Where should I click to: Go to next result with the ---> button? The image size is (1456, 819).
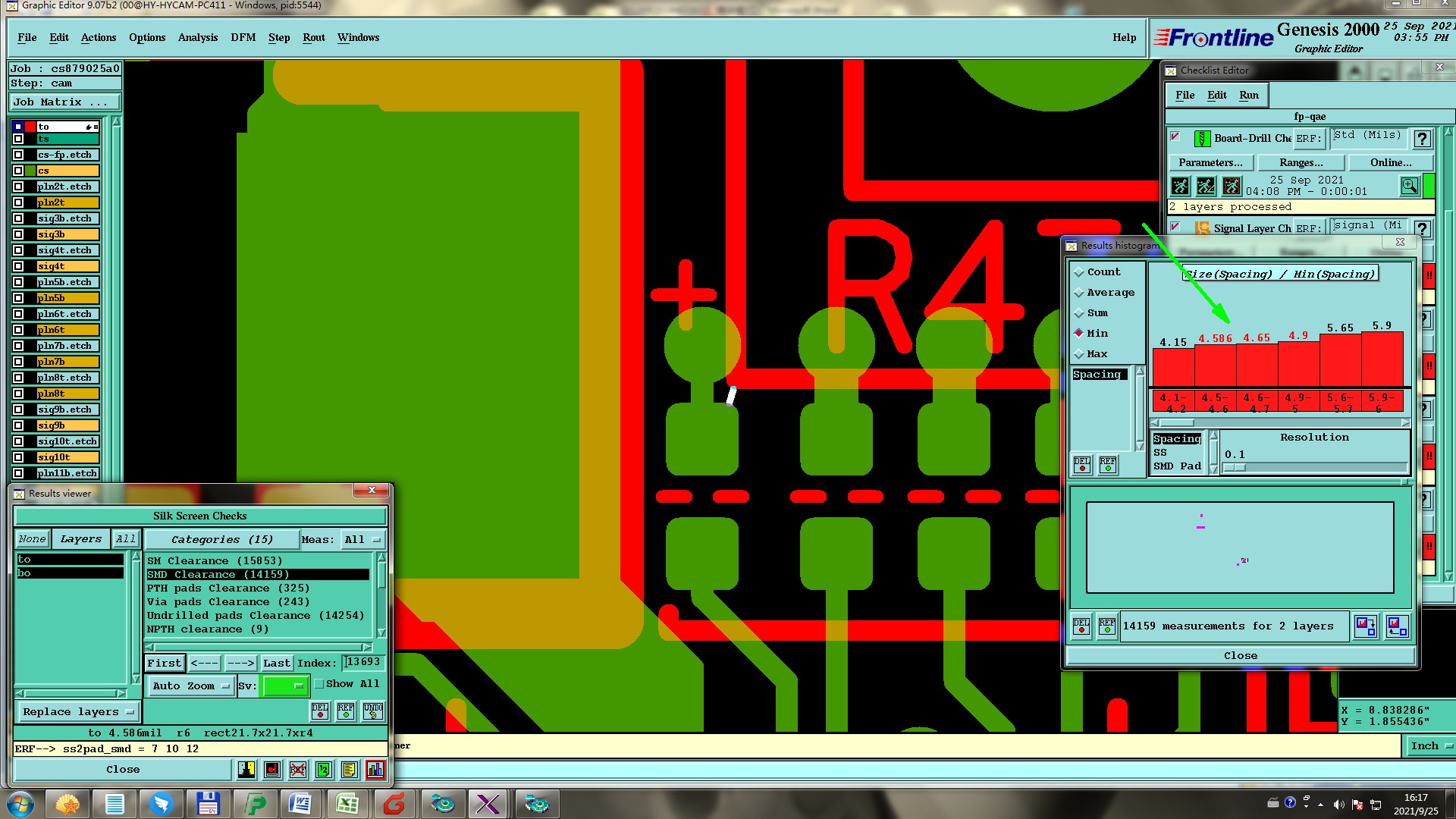coord(240,664)
